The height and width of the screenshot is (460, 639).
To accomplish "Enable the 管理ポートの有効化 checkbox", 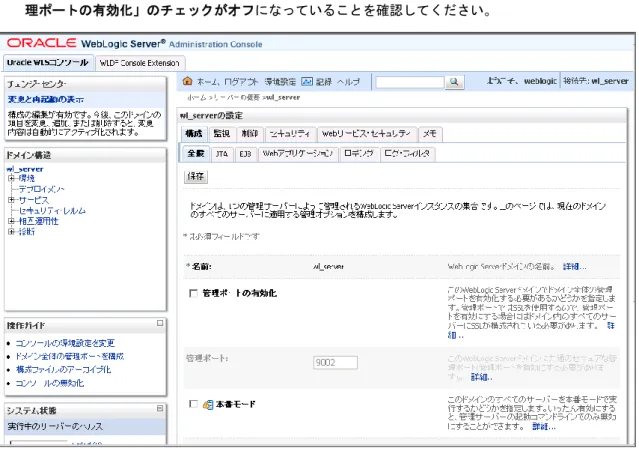I will coord(193,293).
